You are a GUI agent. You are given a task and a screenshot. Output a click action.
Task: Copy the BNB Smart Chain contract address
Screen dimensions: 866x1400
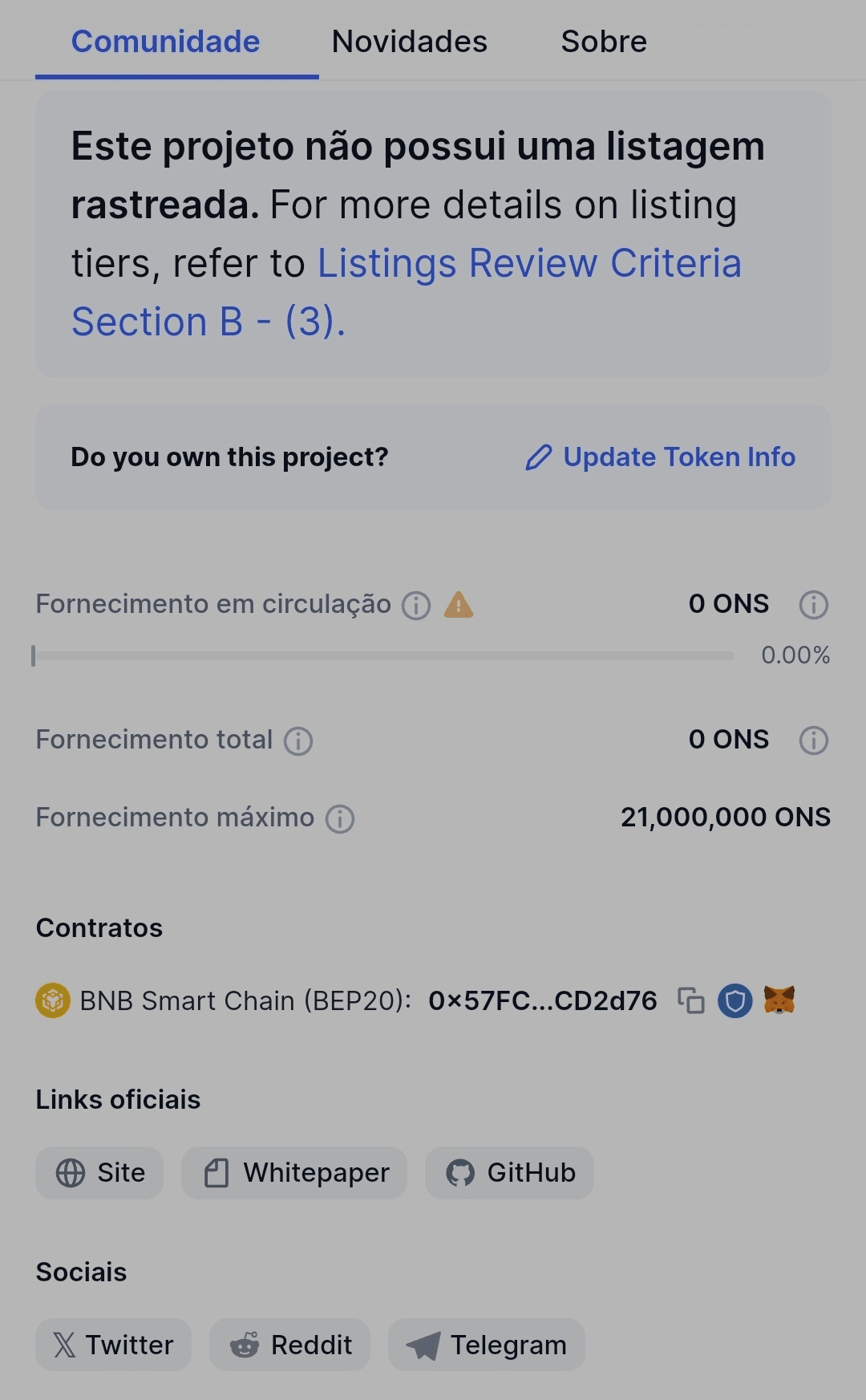[690, 1000]
